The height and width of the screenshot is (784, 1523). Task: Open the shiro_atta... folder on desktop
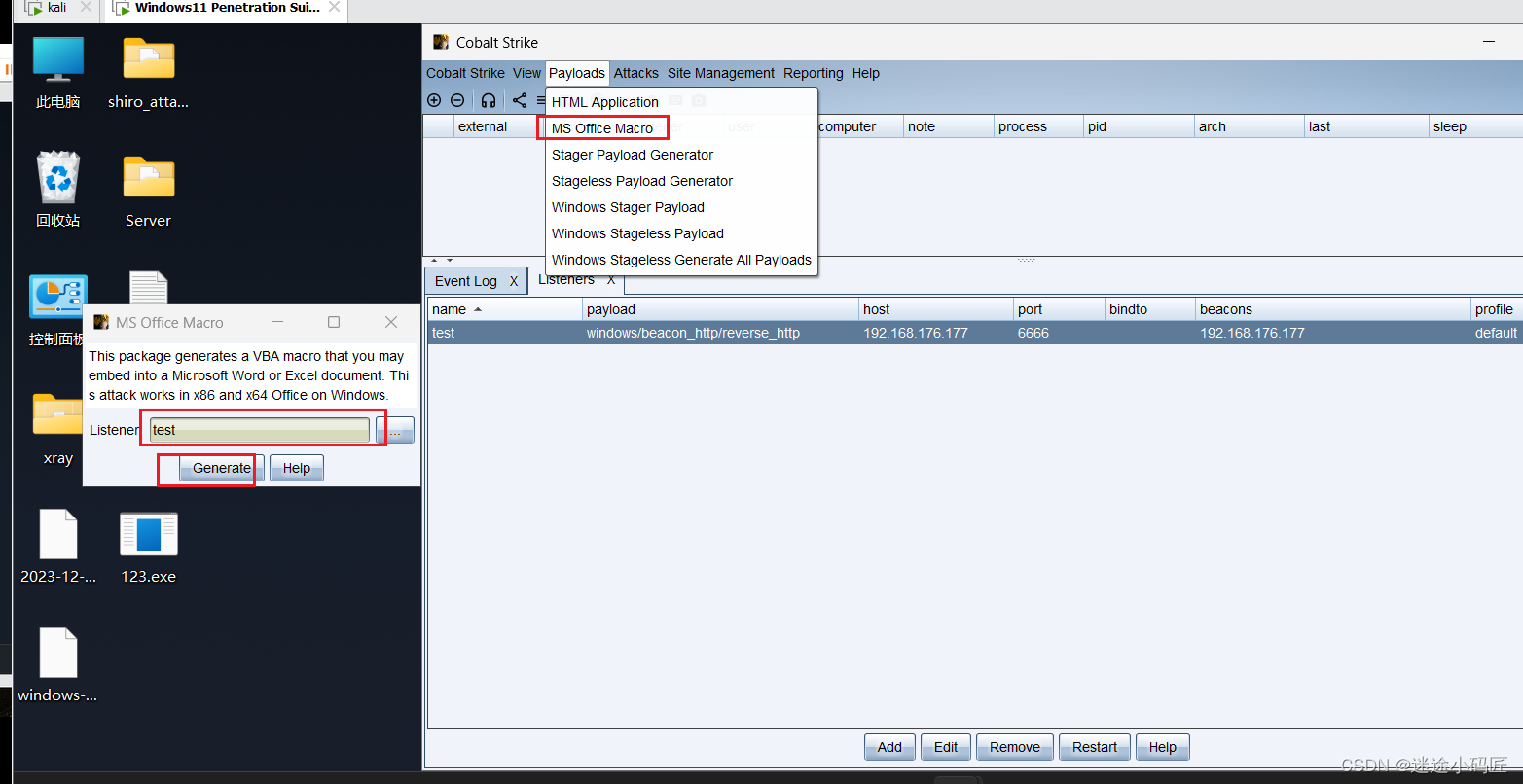148,73
